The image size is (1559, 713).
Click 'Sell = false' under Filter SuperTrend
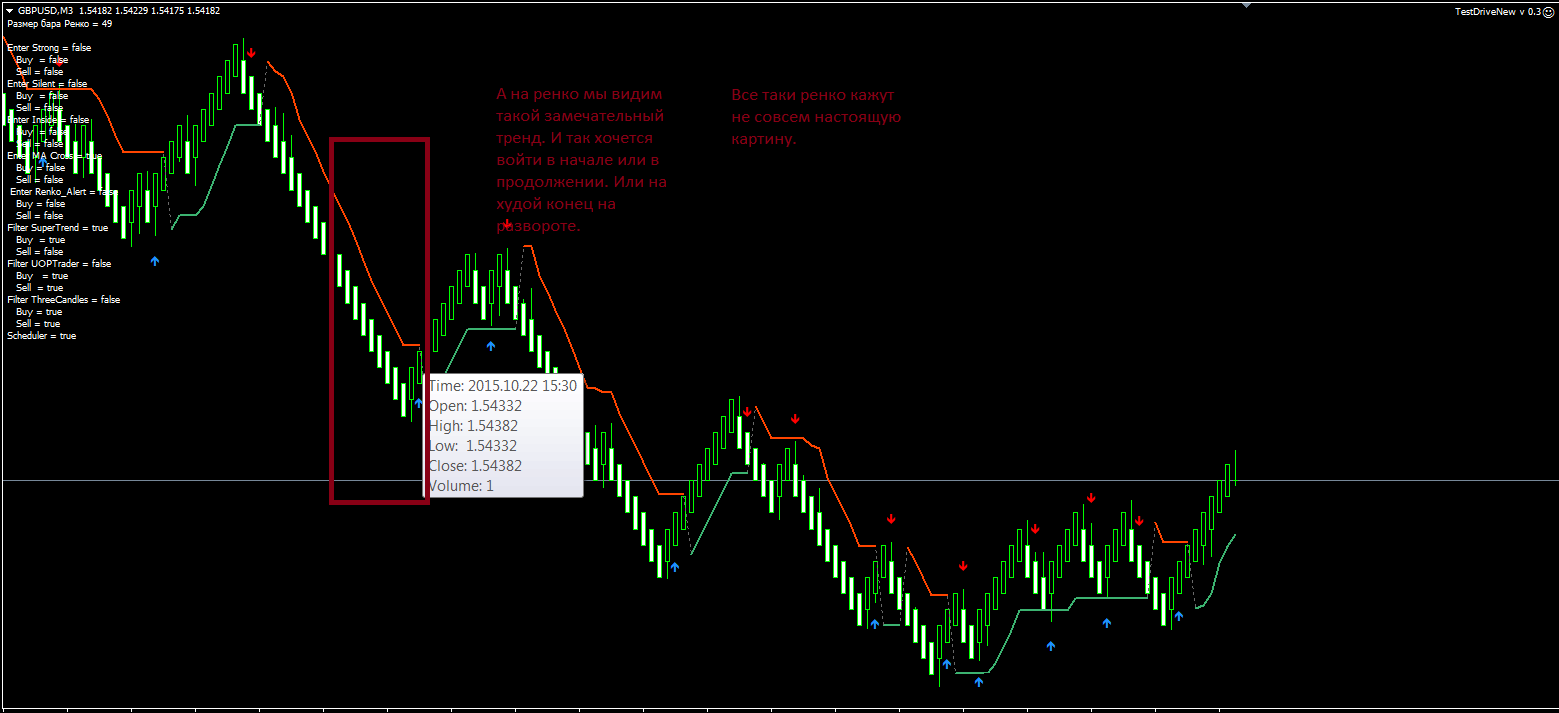[x=40, y=252]
